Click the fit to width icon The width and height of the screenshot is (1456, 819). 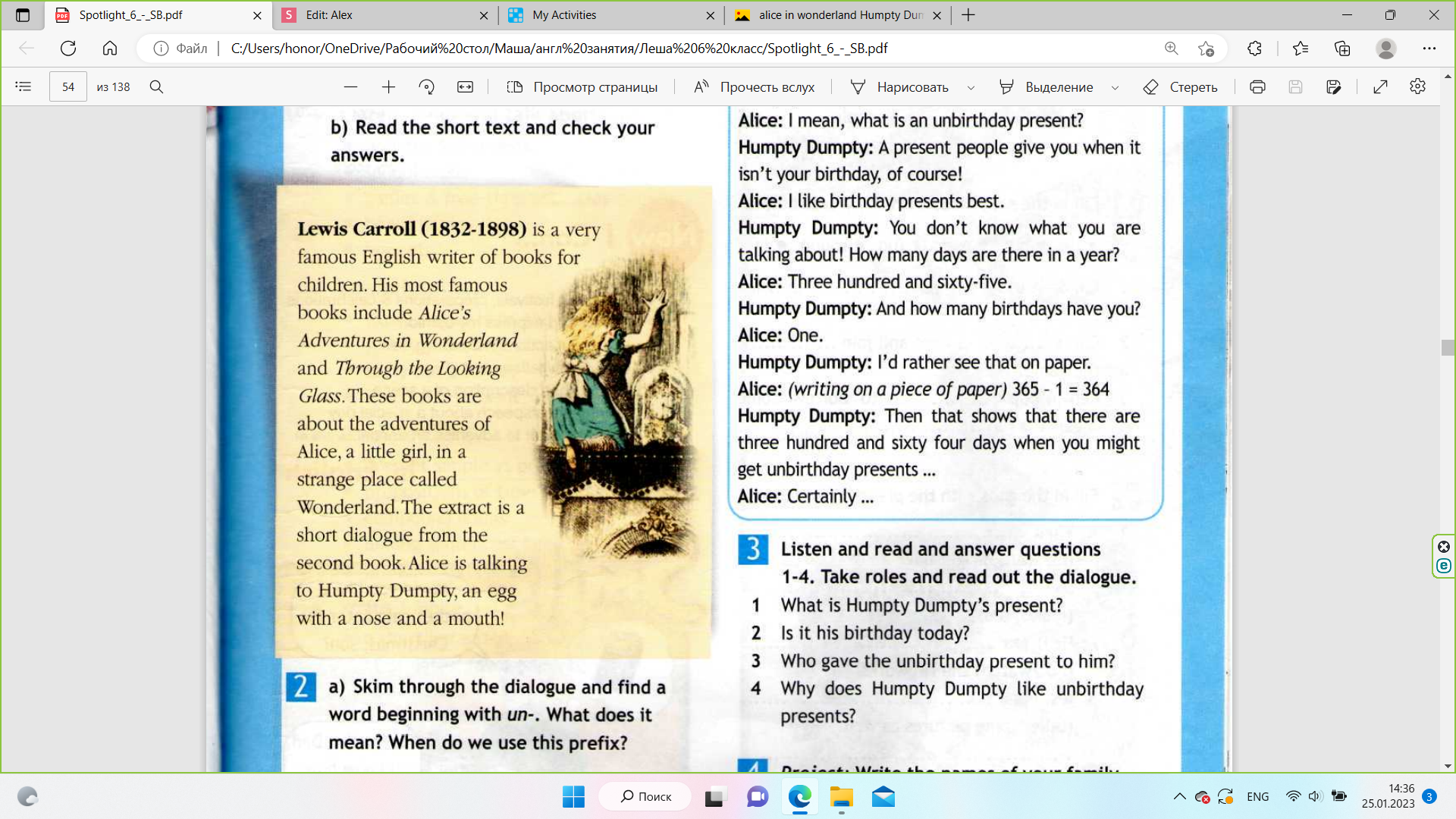tap(465, 87)
